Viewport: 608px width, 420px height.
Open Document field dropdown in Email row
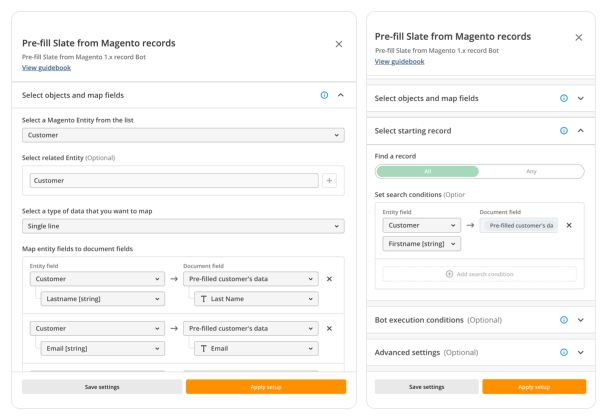pos(251,328)
